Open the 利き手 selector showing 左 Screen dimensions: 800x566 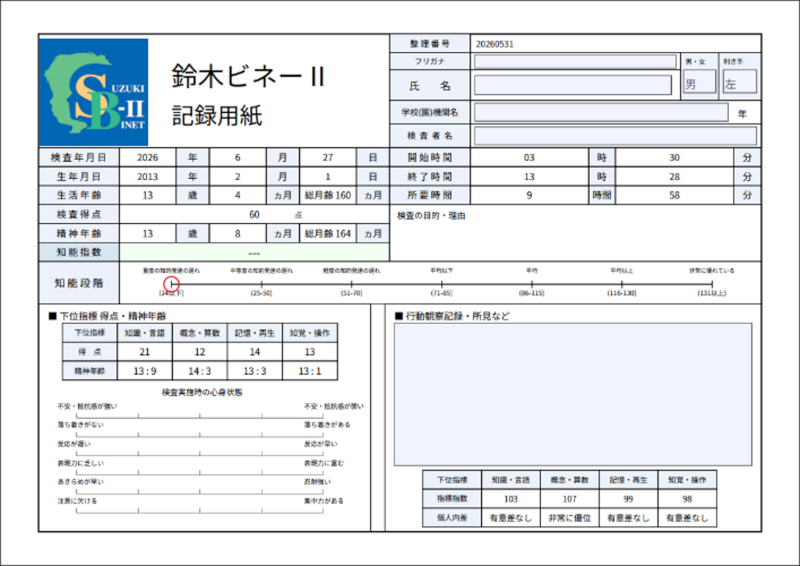(739, 82)
